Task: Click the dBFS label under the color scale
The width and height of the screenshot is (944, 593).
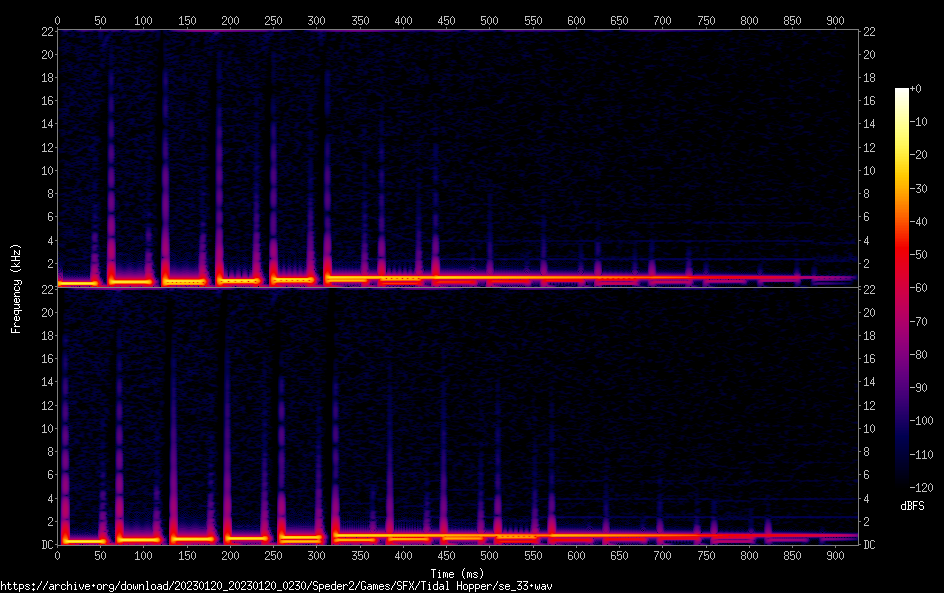Action: pyautogui.click(x=912, y=507)
